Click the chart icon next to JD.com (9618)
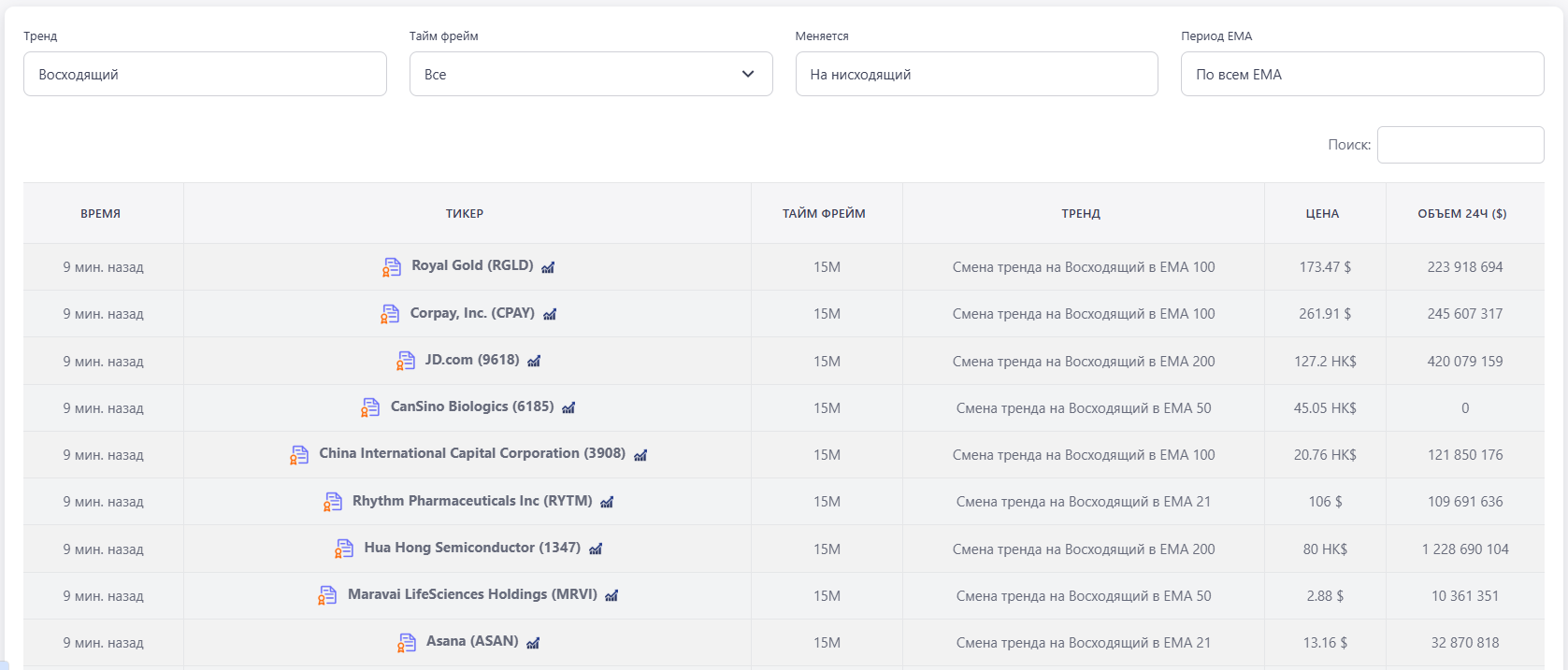Screen dimensions: 1568x670 coord(534,362)
